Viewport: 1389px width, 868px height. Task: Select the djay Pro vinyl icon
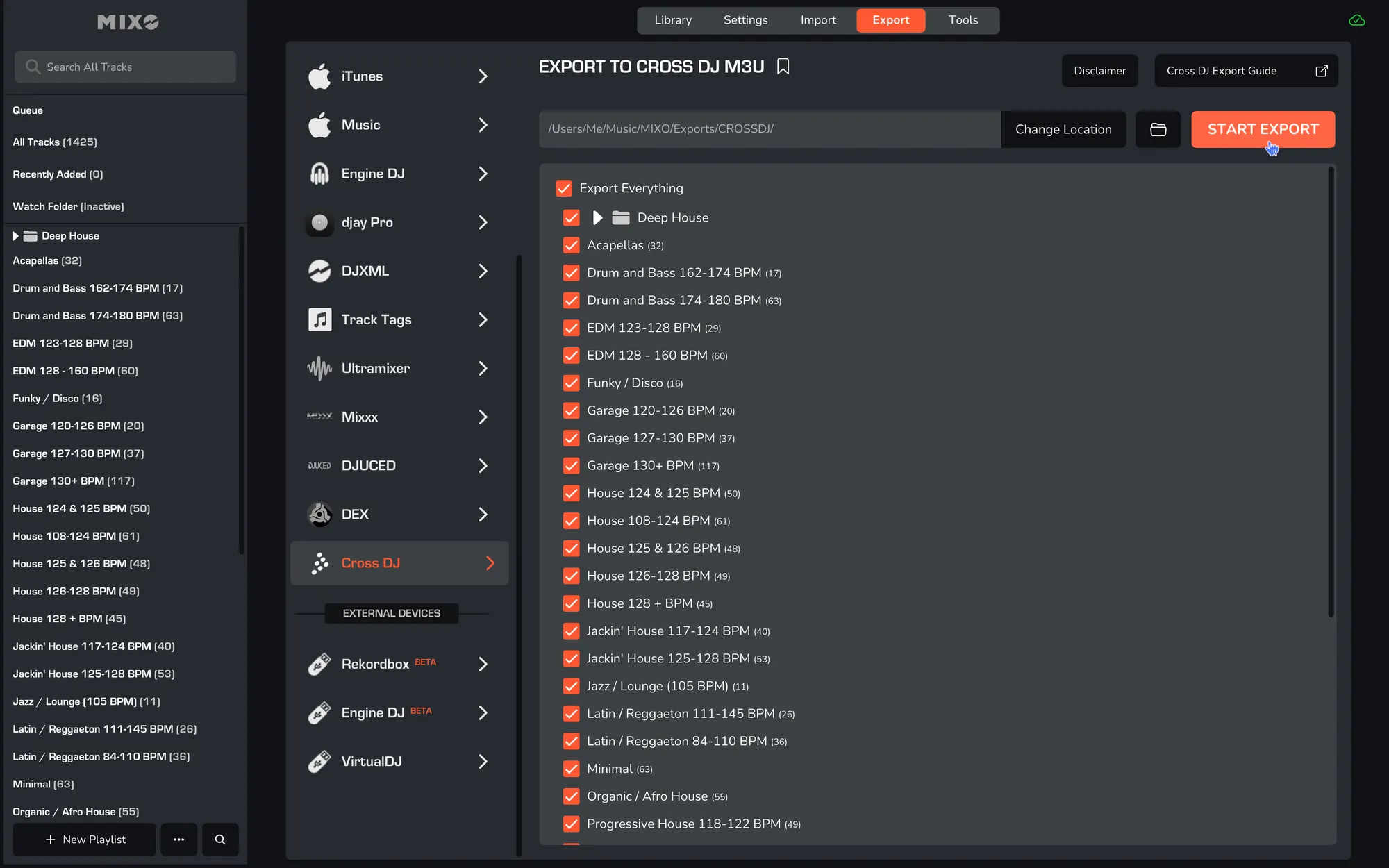point(319,222)
